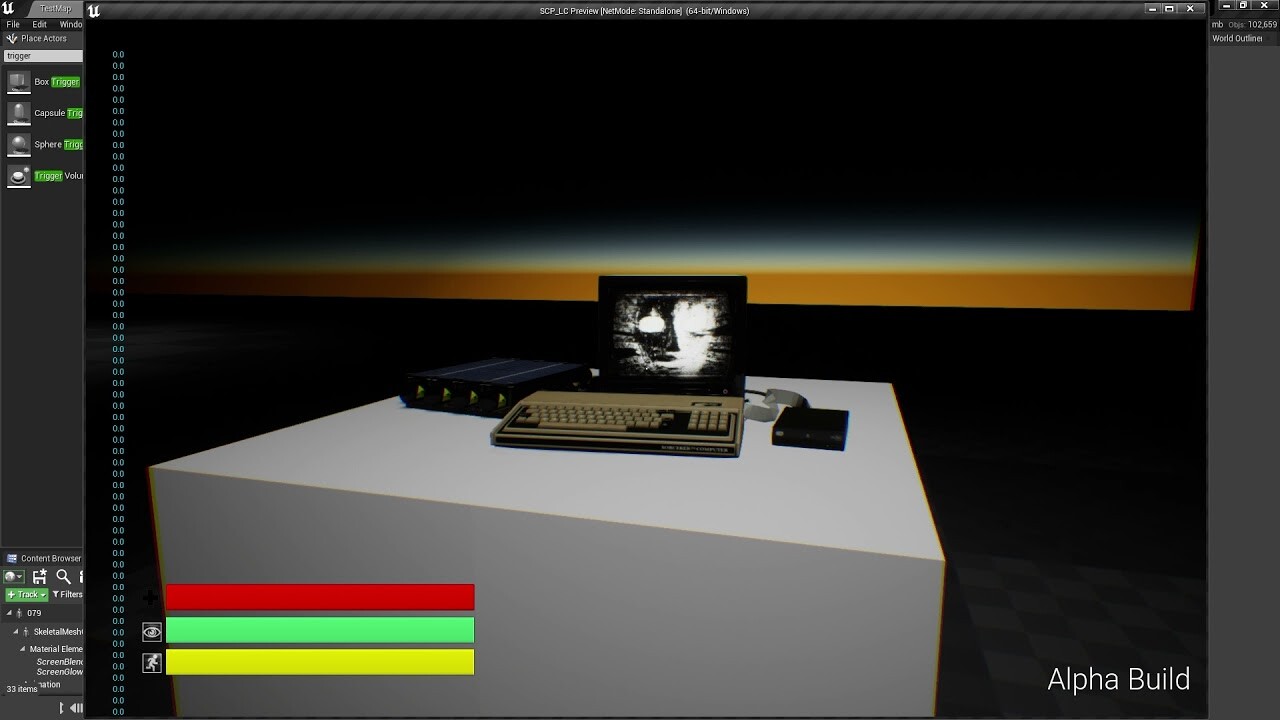Select the Sphere Trigger actor icon

tap(18, 144)
